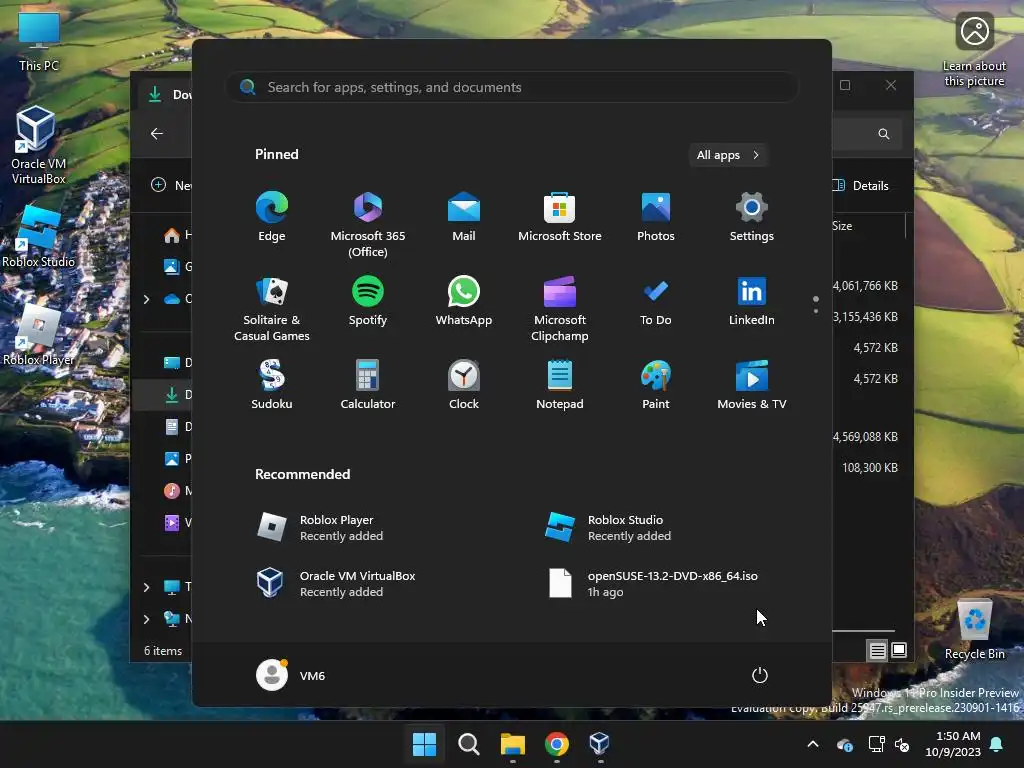This screenshot has width=1024, height=768.
Task: Click the 108,300 KB file size entry
Action: (870, 468)
